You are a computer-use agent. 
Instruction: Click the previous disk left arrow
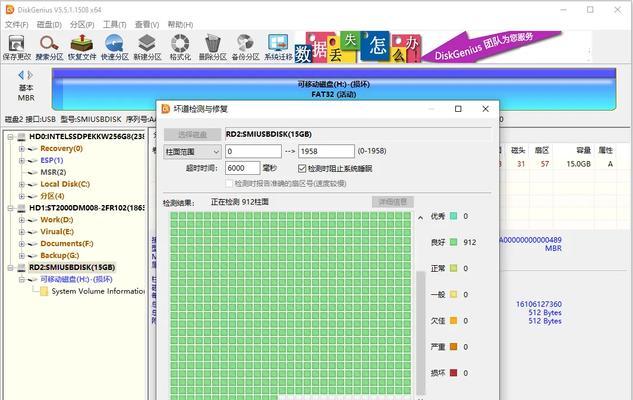tap(21, 75)
